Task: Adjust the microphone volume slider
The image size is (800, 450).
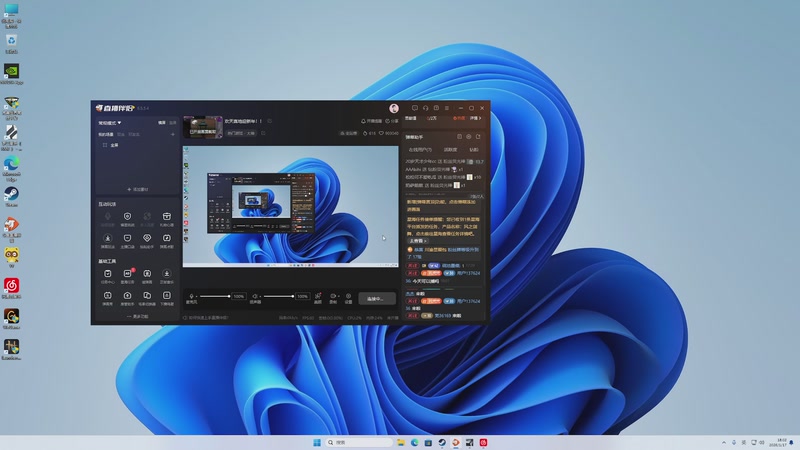Action: (215, 296)
